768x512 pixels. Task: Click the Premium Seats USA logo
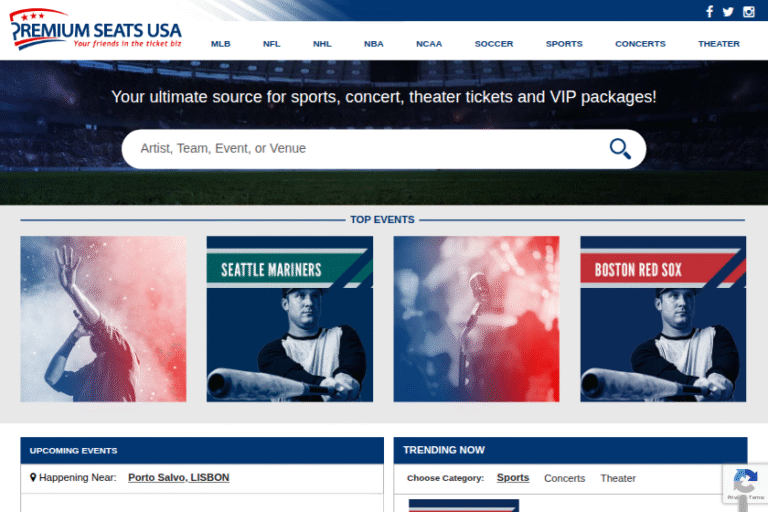pyautogui.click(x=96, y=30)
